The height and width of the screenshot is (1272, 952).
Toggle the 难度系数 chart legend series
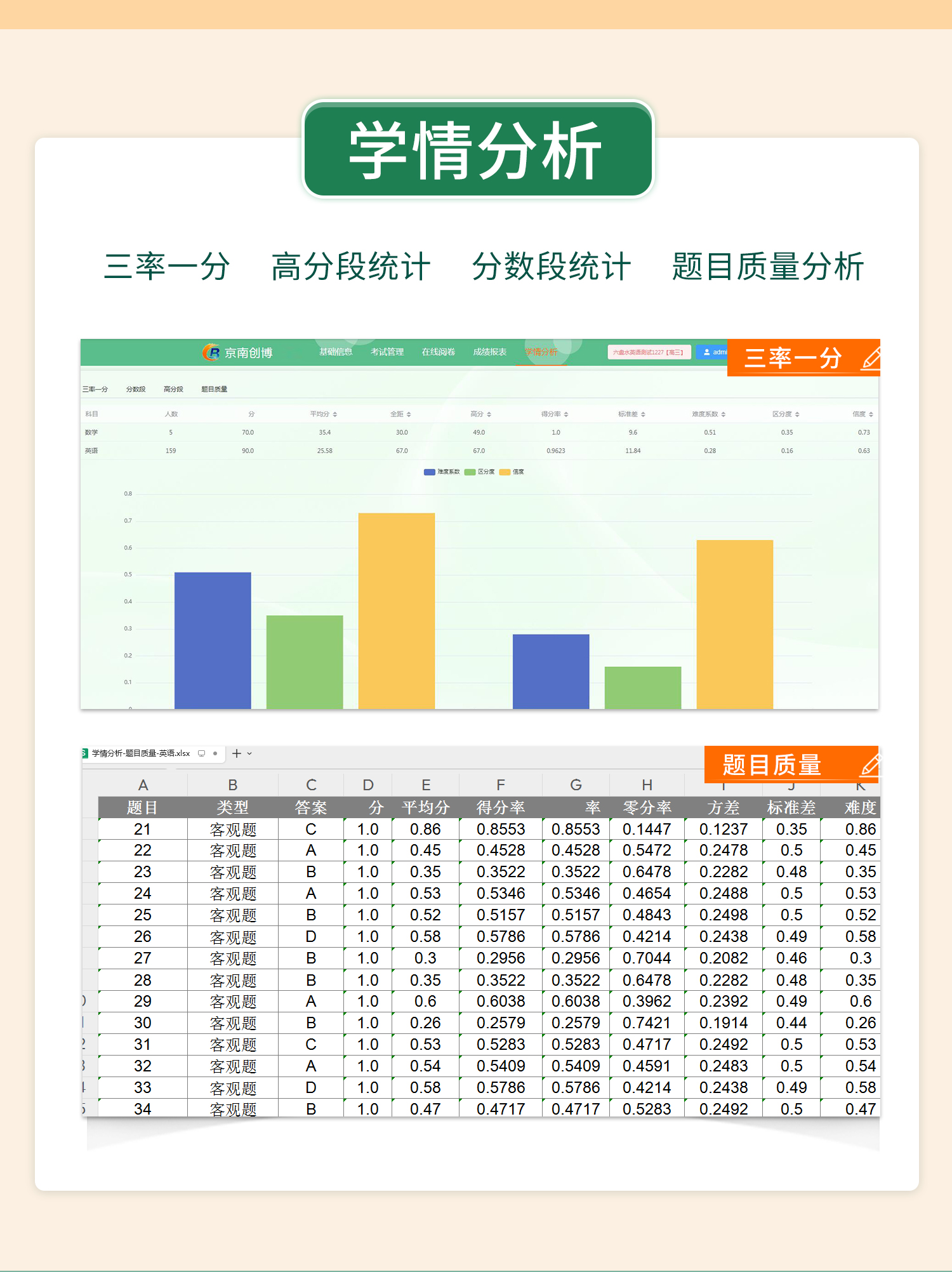pyautogui.click(x=442, y=472)
